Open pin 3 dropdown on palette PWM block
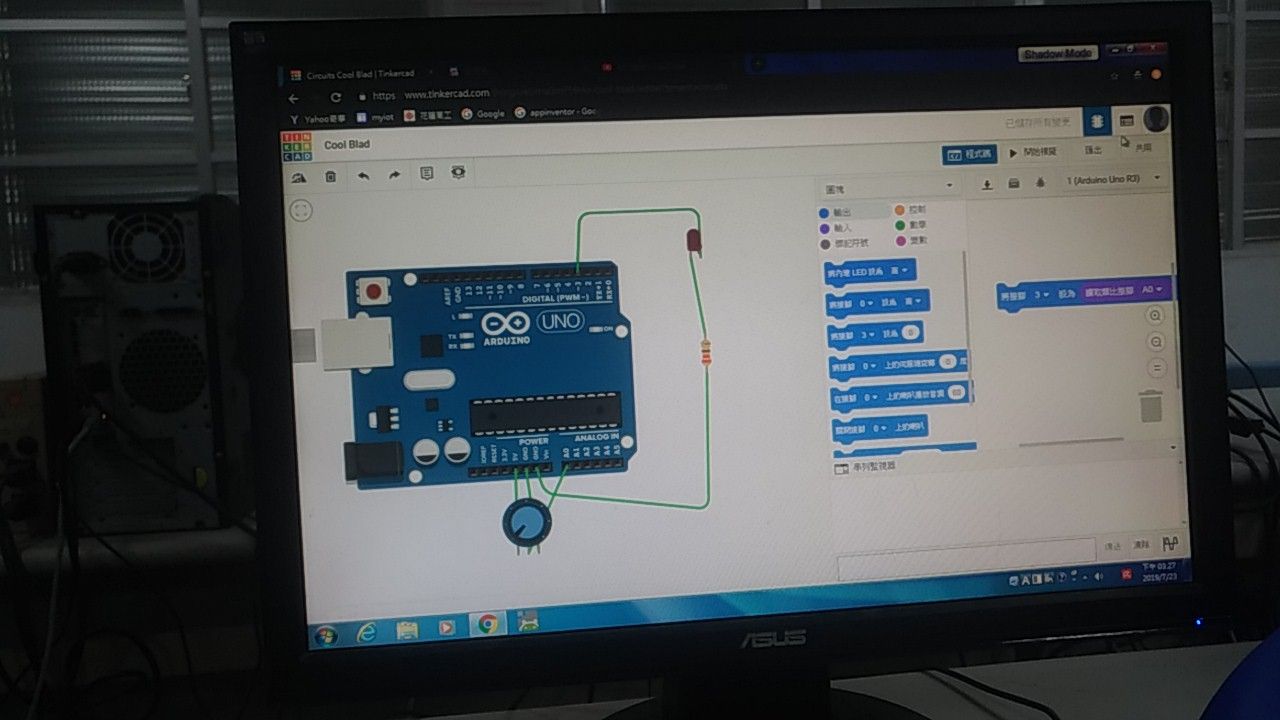Screen dimensions: 1280x720 pos(866,334)
